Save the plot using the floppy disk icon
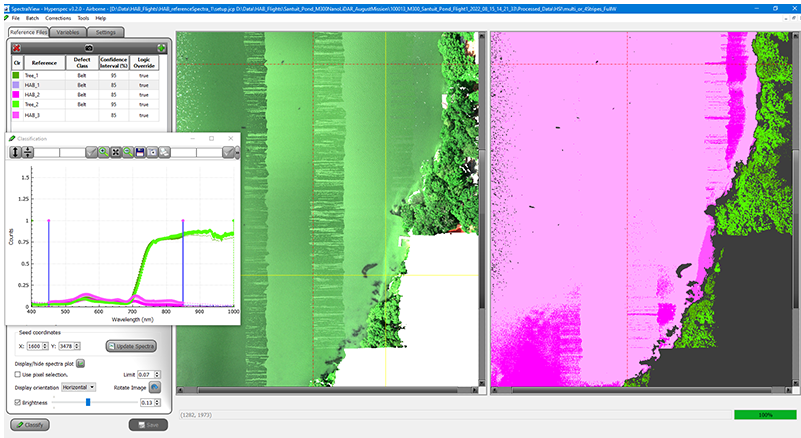 point(140,152)
